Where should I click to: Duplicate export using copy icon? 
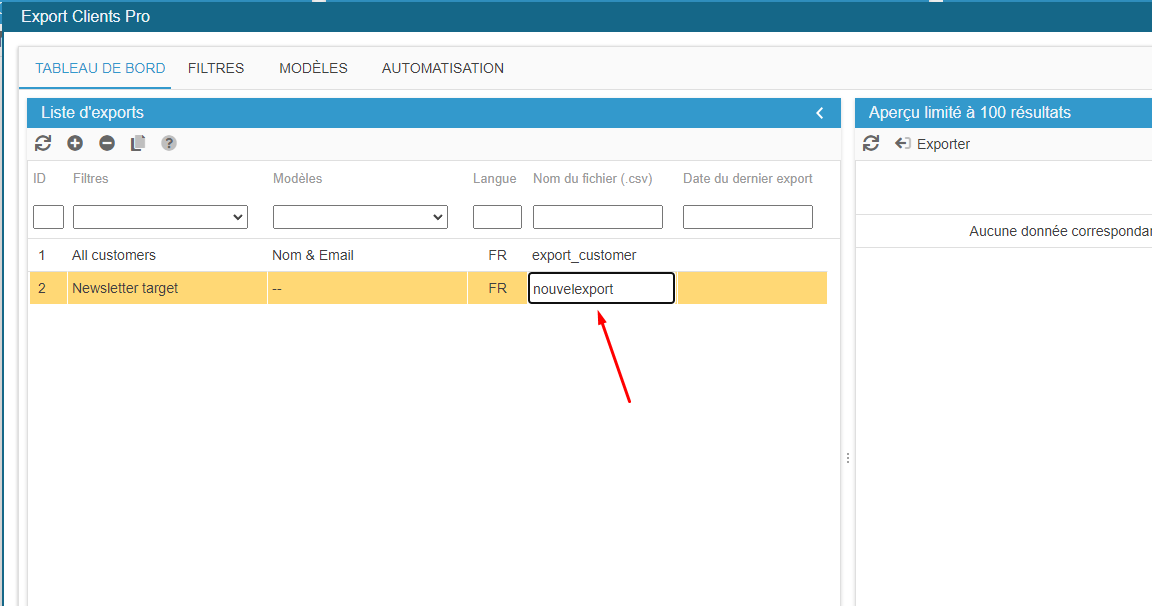pyautogui.click(x=138, y=143)
